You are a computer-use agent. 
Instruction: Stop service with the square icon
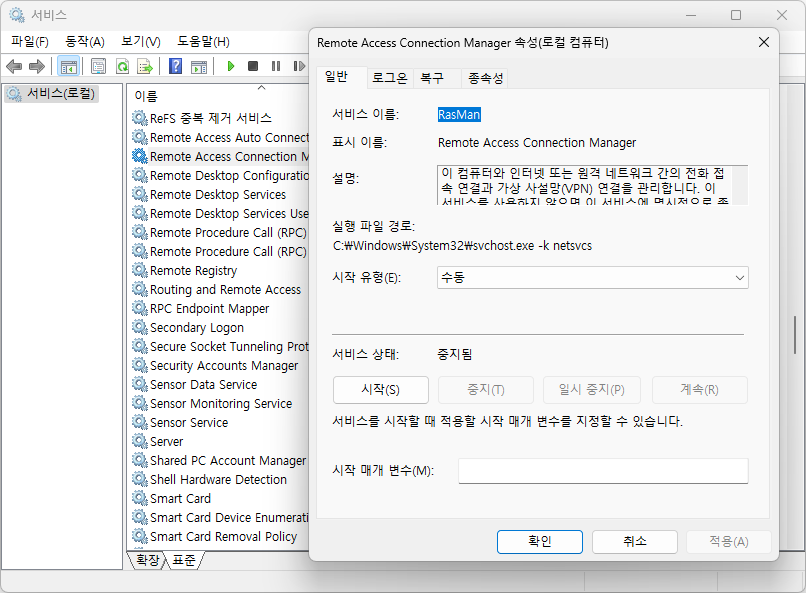pos(253,66)
